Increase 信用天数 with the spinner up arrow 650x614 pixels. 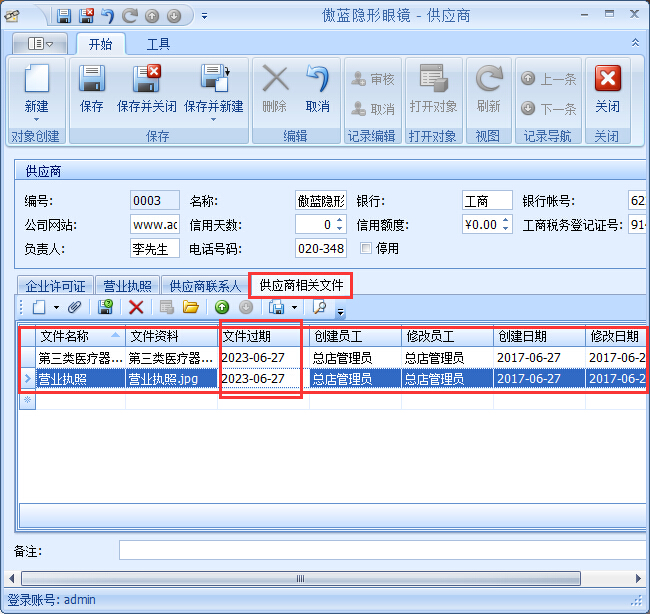tap(339, 220)
